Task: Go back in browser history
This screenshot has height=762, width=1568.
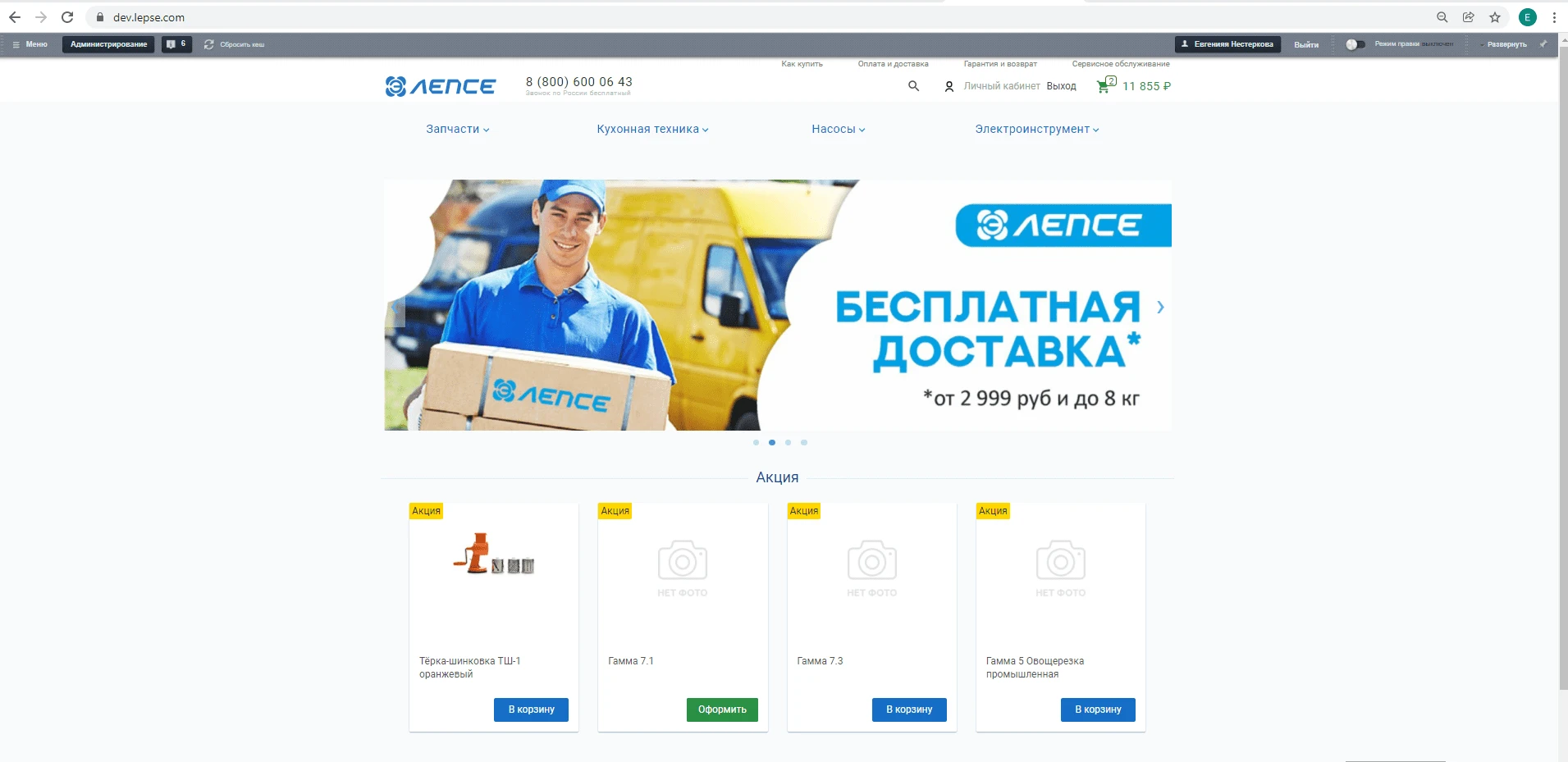Action: [15, 17]
